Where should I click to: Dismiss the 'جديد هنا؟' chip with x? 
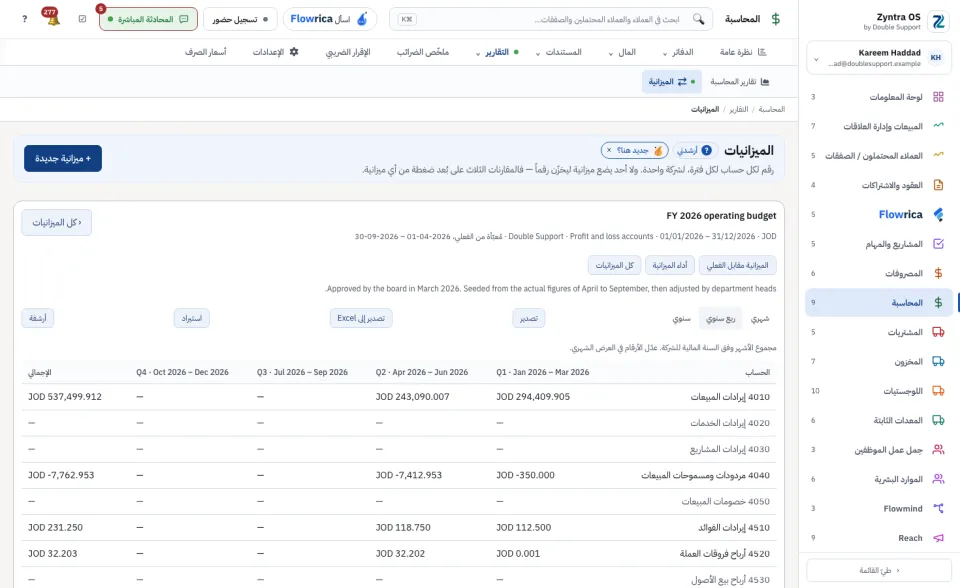point(609,150)
